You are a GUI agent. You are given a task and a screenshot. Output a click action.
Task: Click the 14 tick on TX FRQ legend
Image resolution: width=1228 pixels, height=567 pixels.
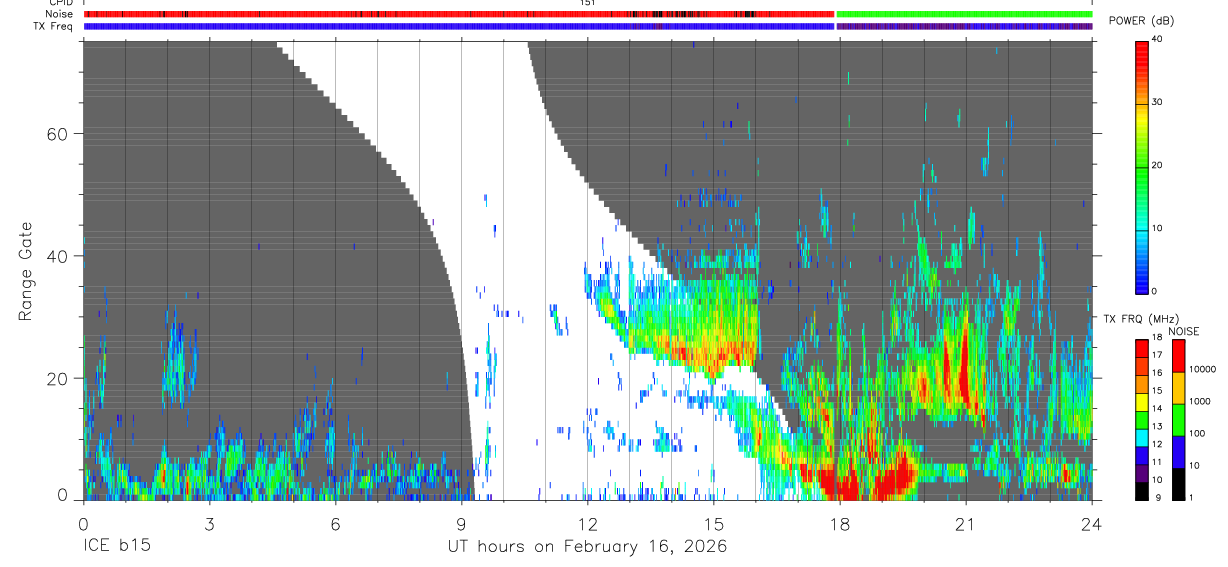pyautogui.click(x=1157, y=408)
